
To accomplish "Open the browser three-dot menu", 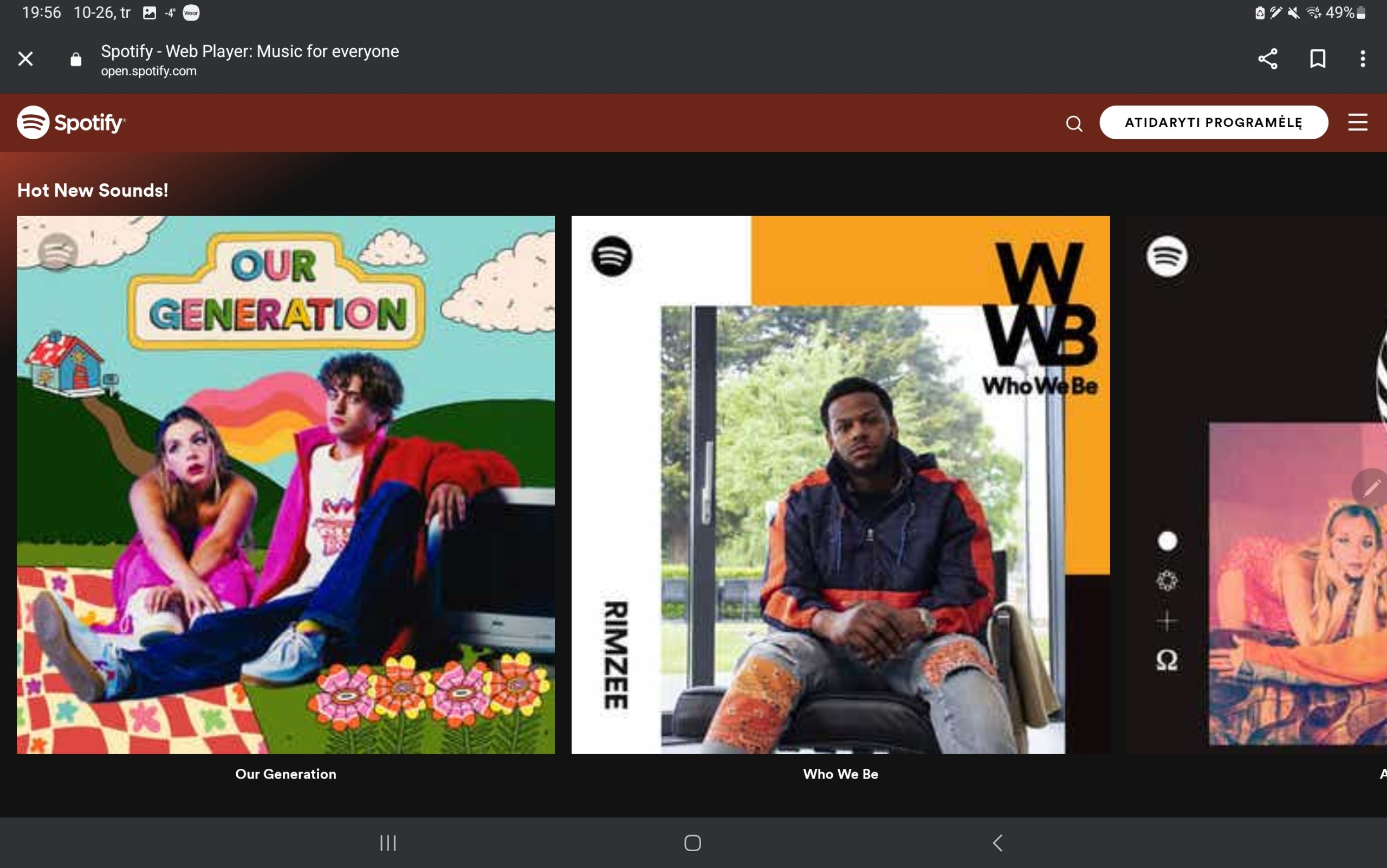I will pos(1362,59).
